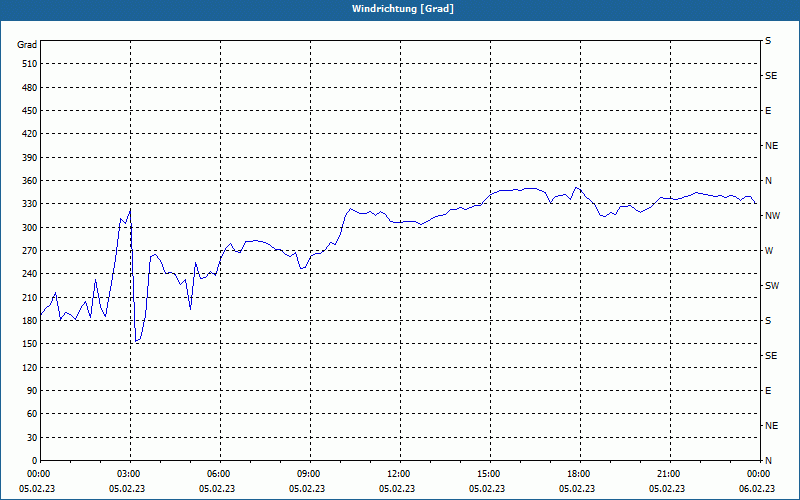Select the "120" y-axis value
This screenshot has width=800, height=500.
pos(30,367)
